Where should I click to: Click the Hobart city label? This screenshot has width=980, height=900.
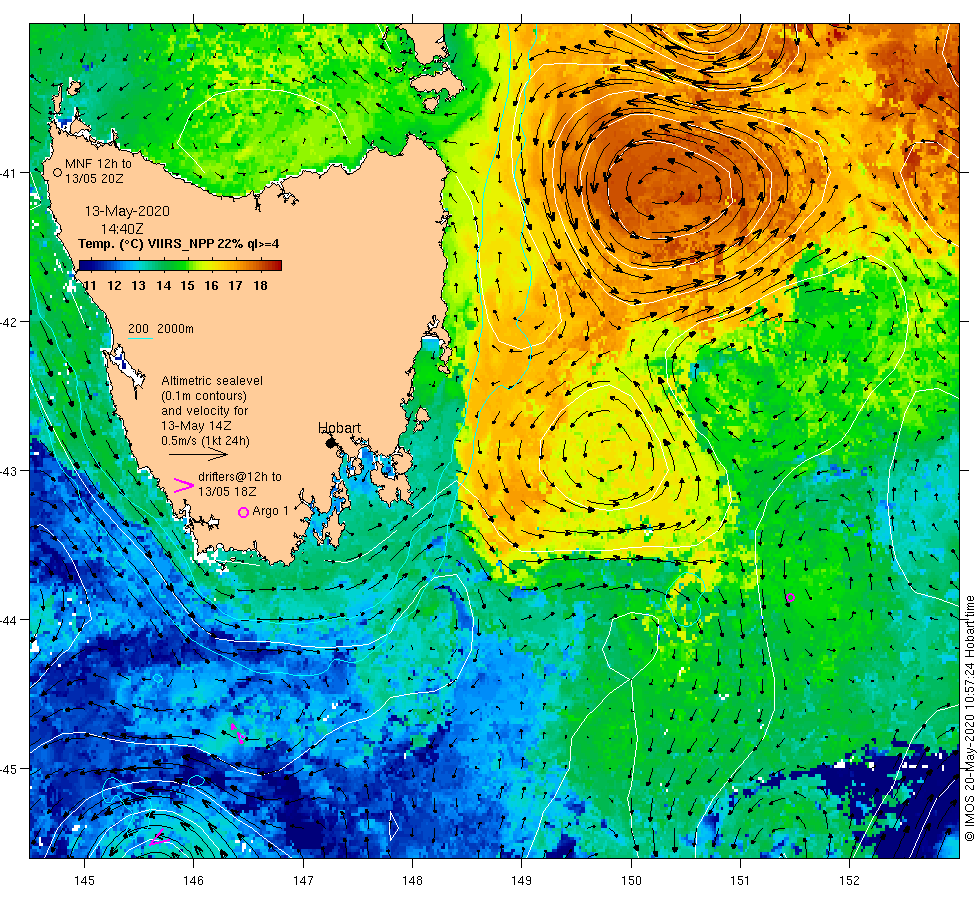pyautogui.click(x=339, y=428)
